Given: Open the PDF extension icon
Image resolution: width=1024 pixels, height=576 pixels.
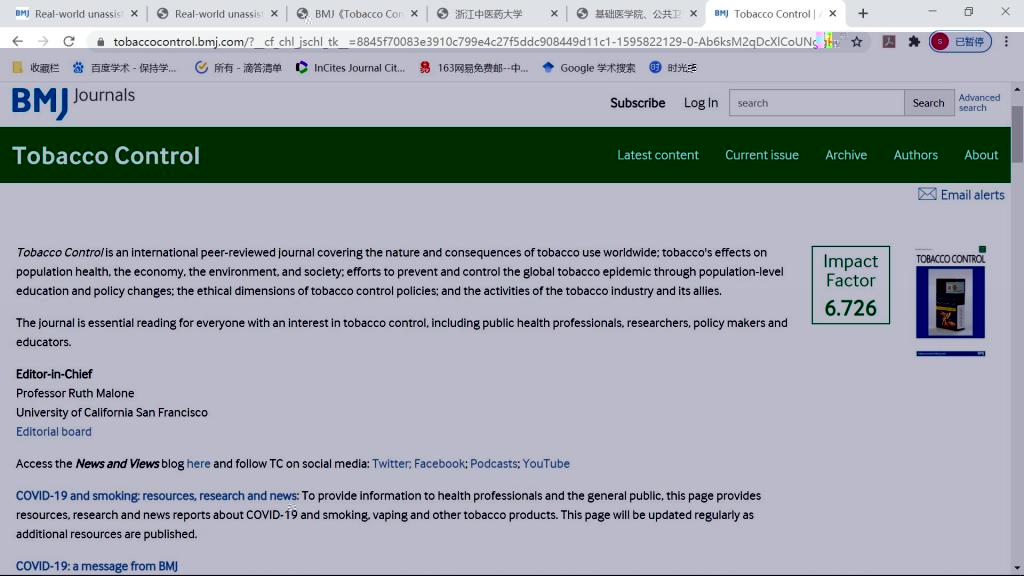Looking at the screenshot, I should click(x=889, y=42).
